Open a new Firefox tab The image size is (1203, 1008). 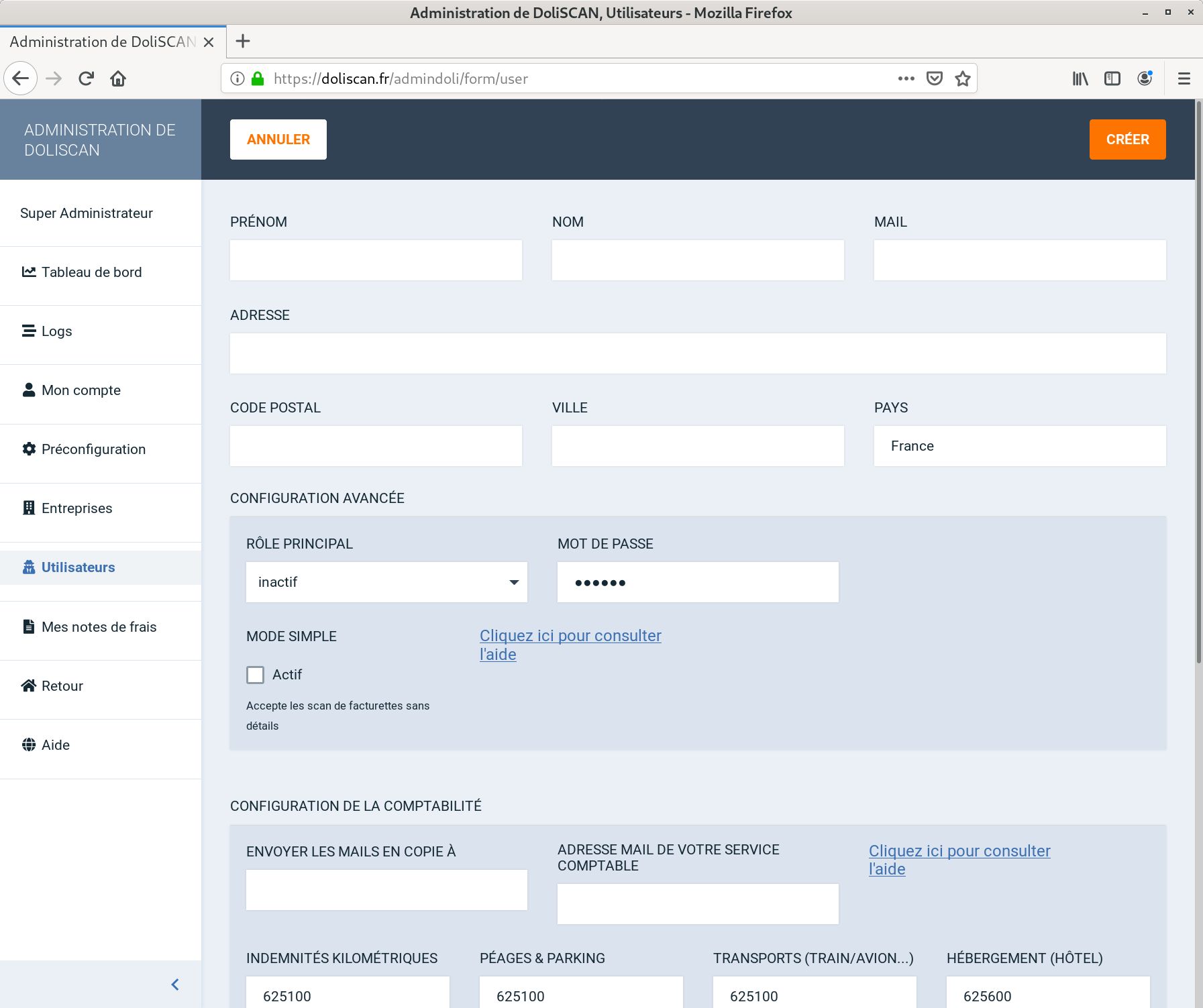click(x=243, y=42)
